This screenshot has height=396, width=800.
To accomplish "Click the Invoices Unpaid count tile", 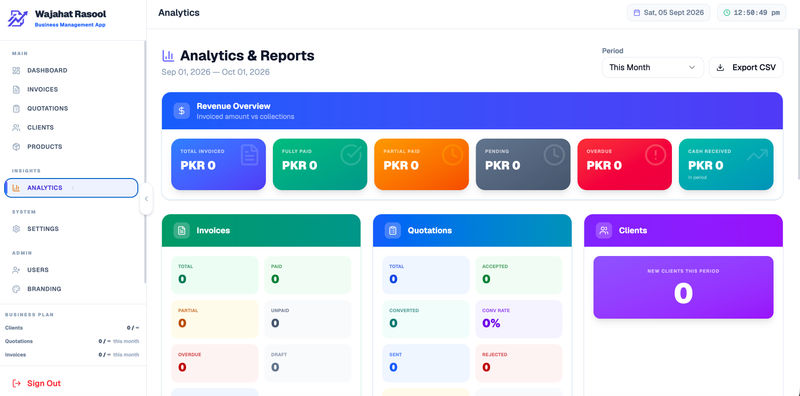I will [x=308, y=319].
